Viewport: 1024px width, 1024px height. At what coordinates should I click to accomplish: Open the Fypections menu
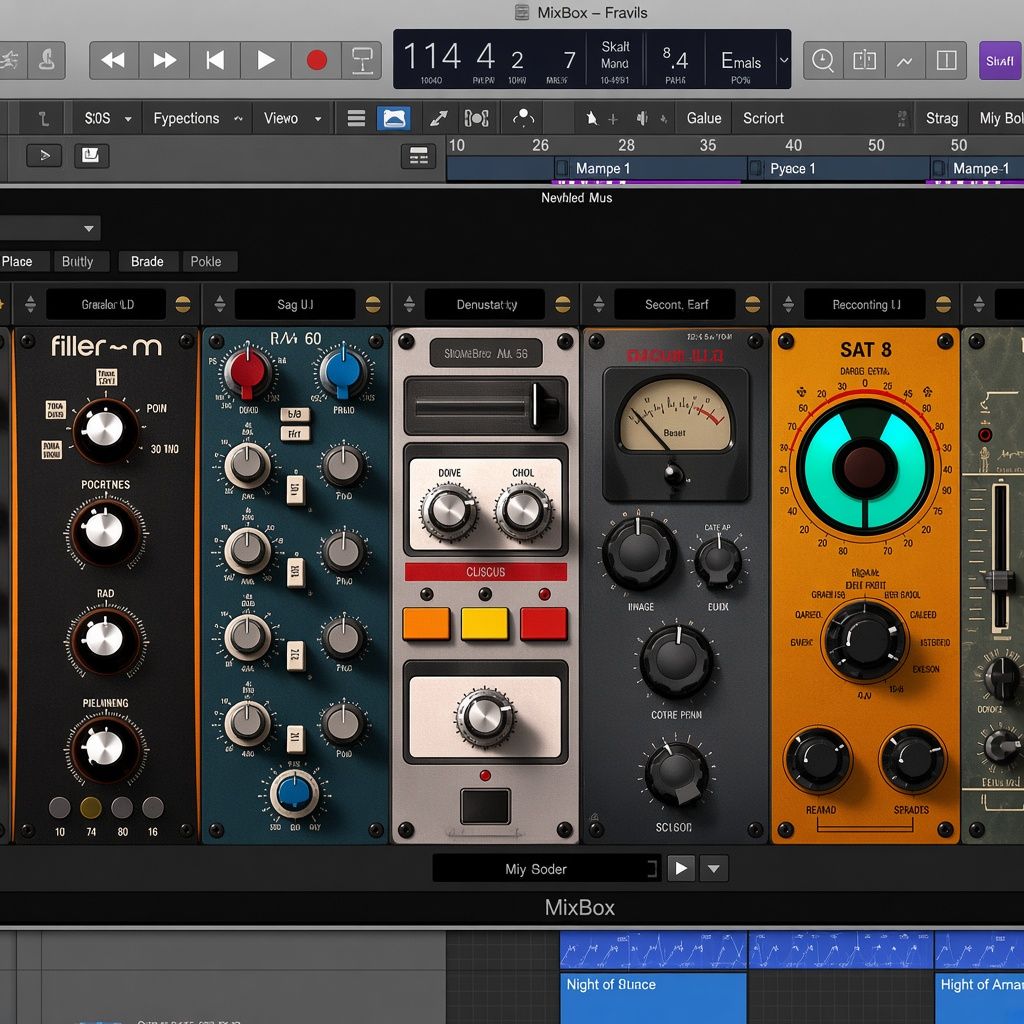198,118
